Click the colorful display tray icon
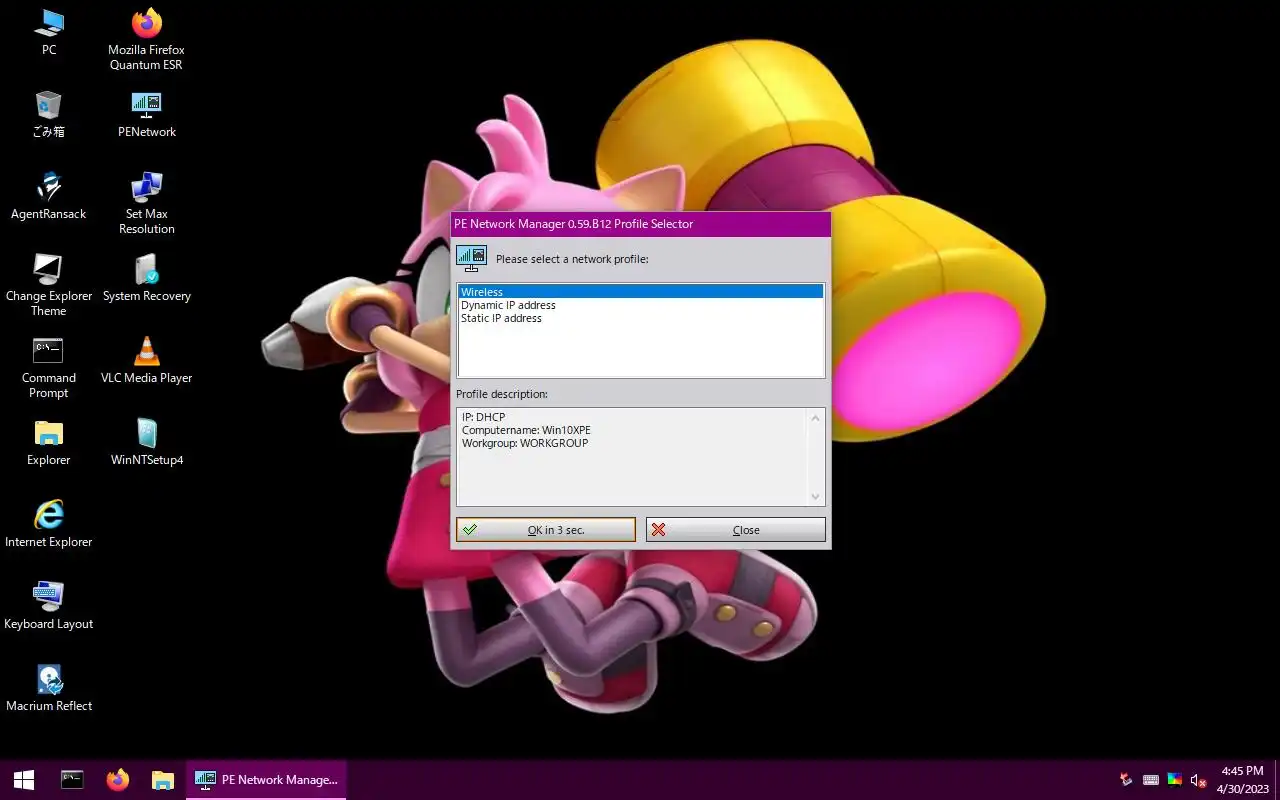 (1175, 780)
